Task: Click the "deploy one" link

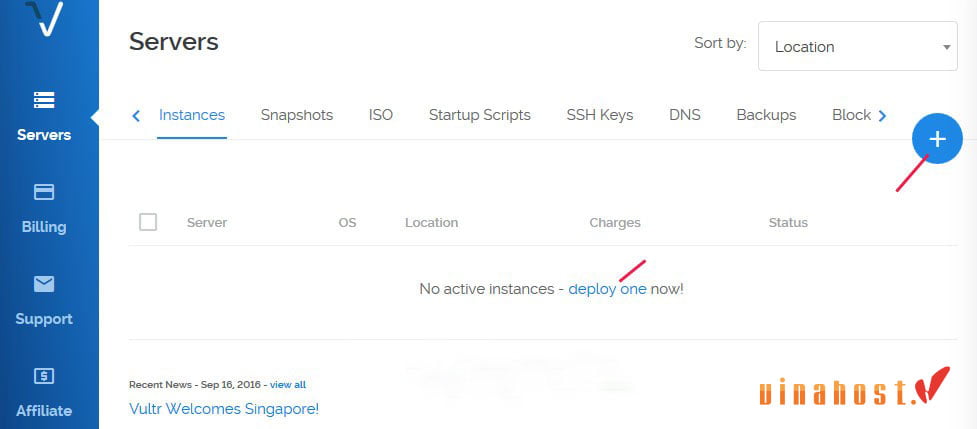Action: click(x=608, y=289)
